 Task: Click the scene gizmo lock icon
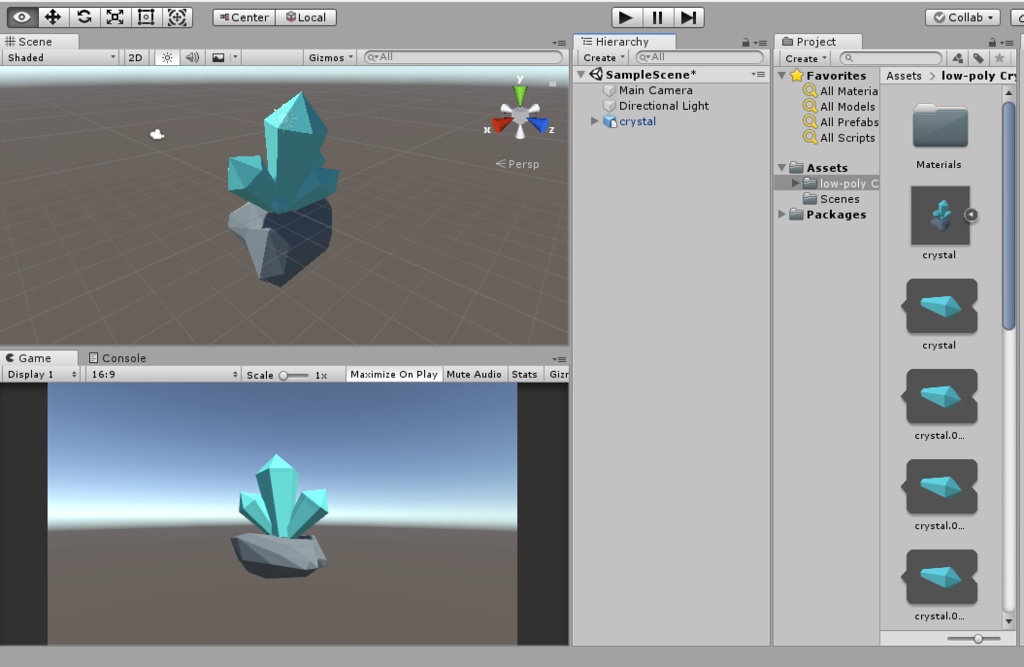pyautogui.click(x=552, y=83)
